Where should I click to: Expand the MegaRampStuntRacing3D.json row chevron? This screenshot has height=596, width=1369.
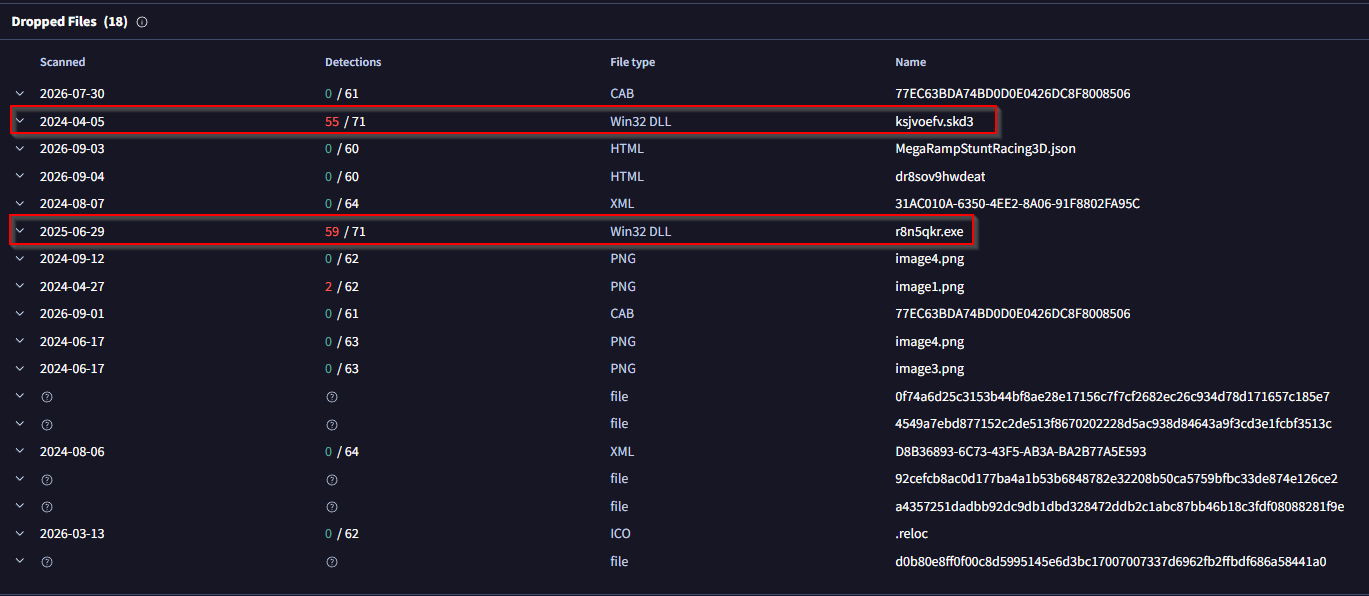(19, 149)
